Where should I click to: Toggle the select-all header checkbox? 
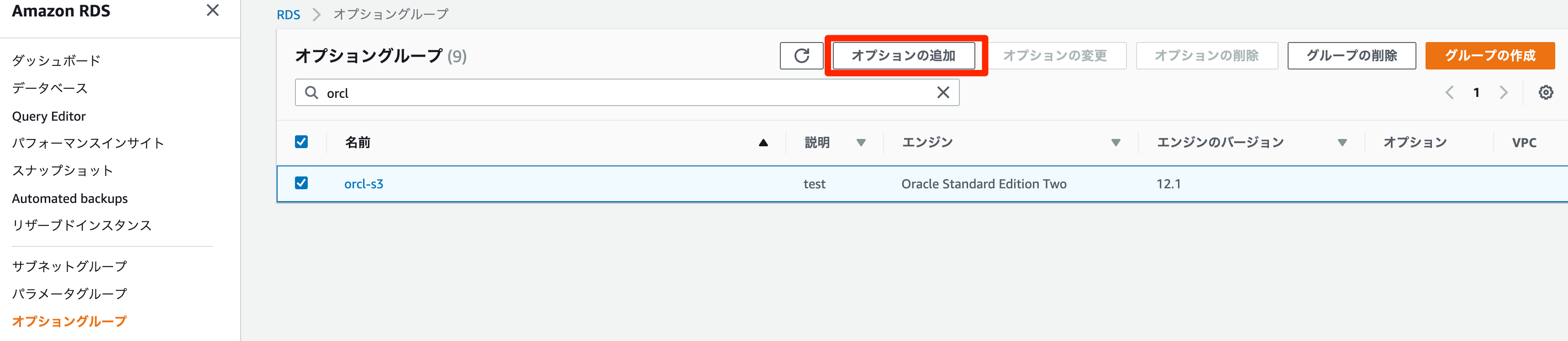[301, 142]
